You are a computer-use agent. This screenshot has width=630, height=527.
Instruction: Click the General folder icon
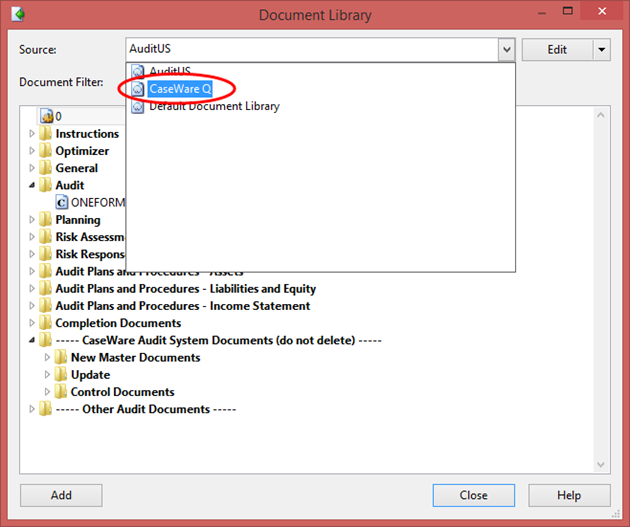[x=45, y=168]
